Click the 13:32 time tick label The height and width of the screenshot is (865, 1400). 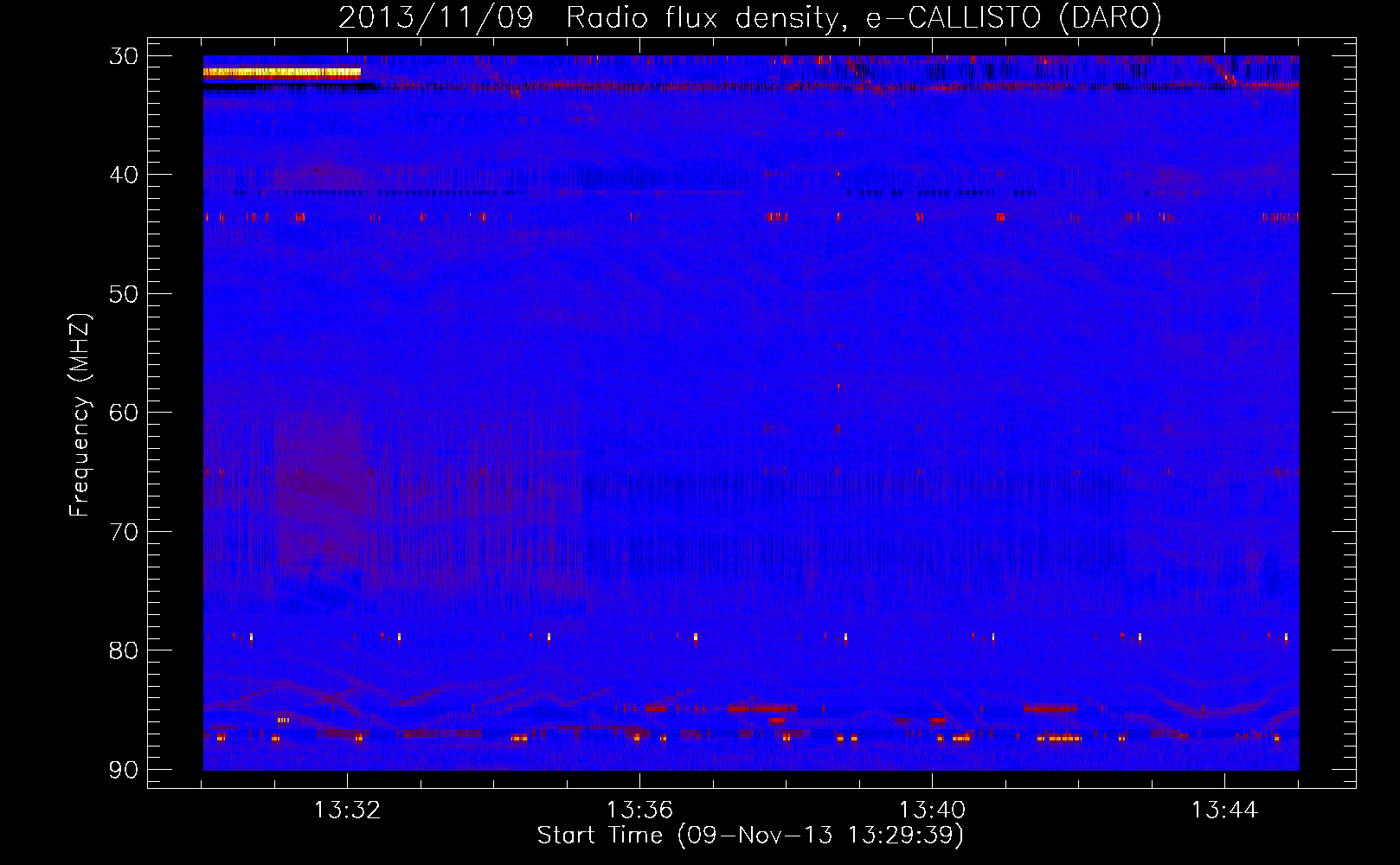pyautogui.click(x=347, y=811)
